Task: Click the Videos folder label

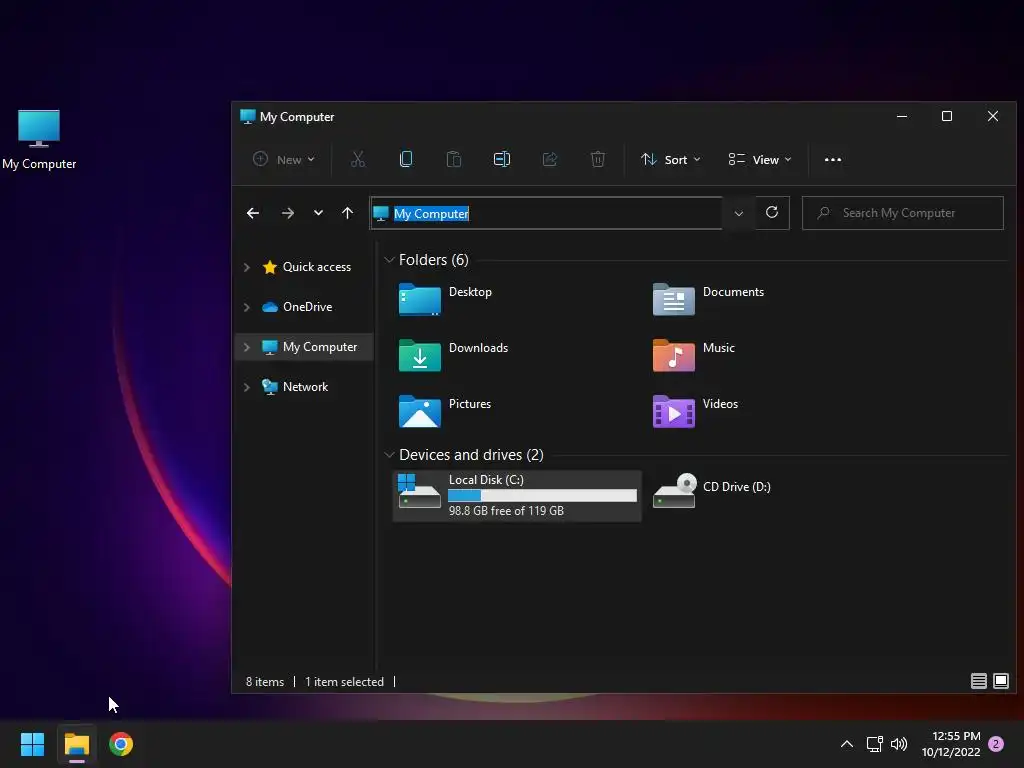Action: (x=720, y=404)
